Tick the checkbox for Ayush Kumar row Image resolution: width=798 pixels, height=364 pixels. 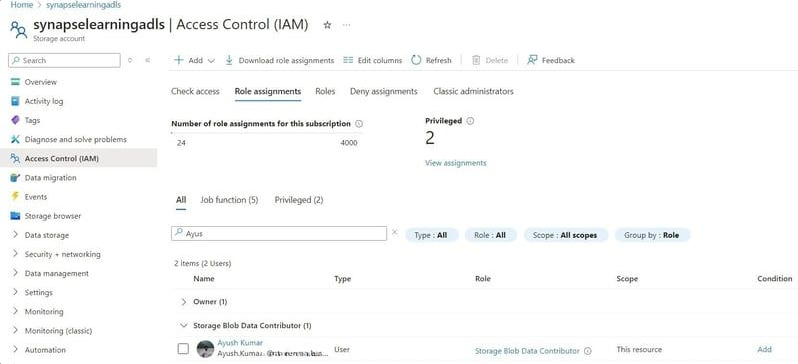click(183, 349)
